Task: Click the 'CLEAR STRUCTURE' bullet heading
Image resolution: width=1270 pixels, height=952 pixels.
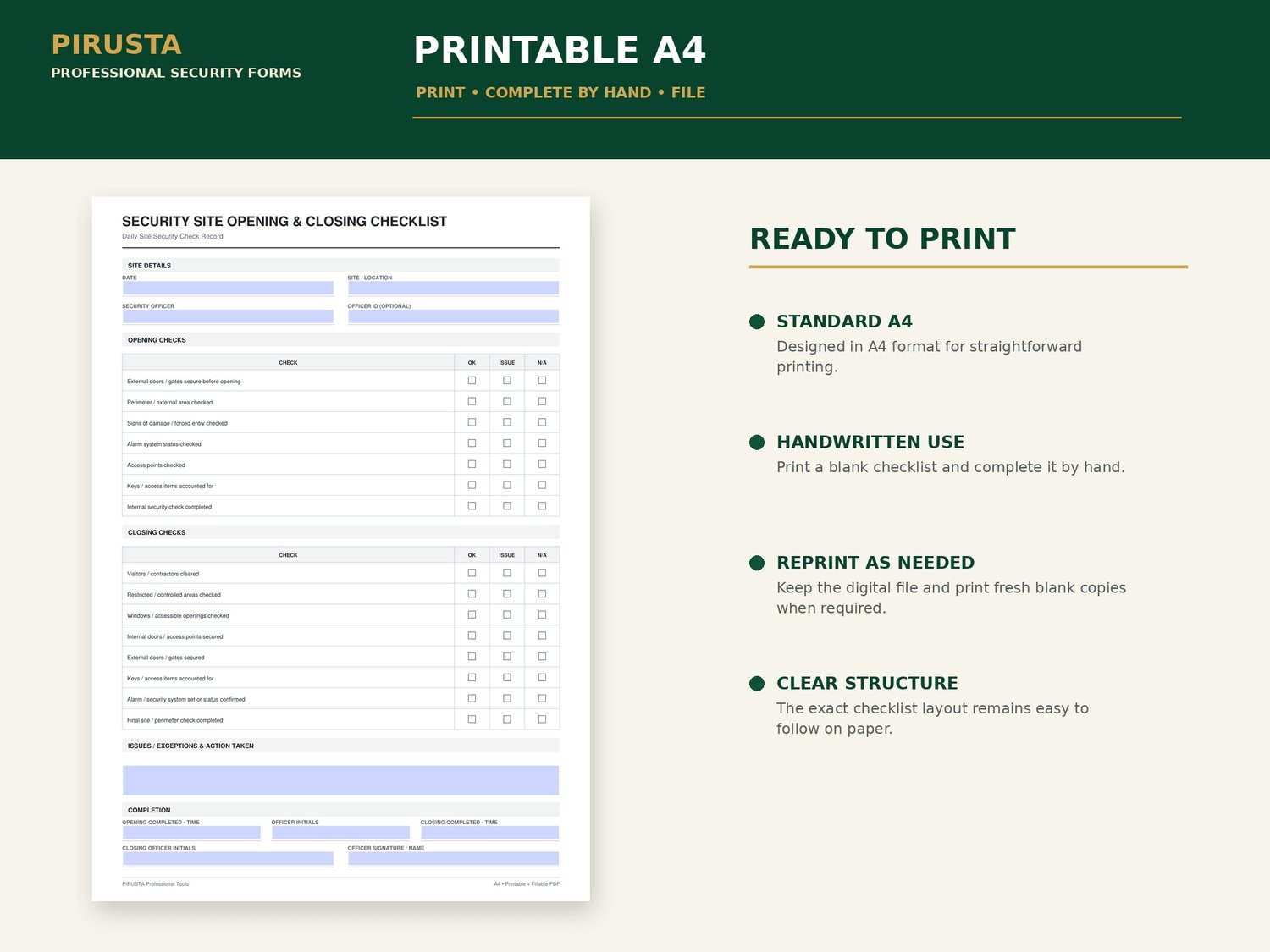Action: tap(867, 683)
